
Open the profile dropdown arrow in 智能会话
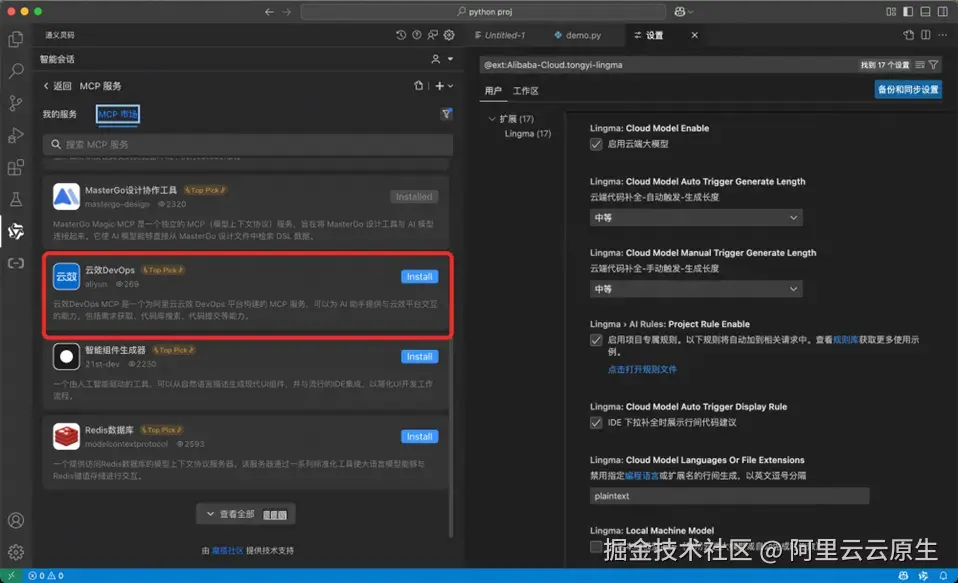[x=450, y=59]
